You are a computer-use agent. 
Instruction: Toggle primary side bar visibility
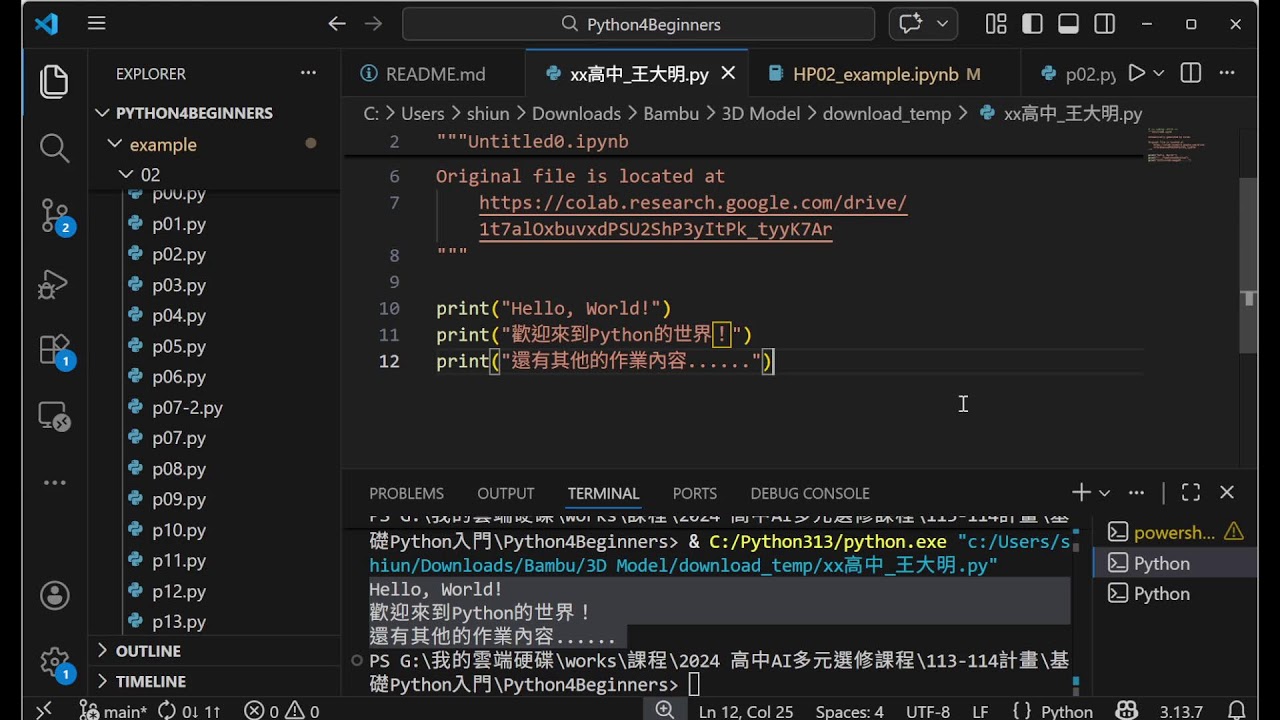pos(1032,24)
